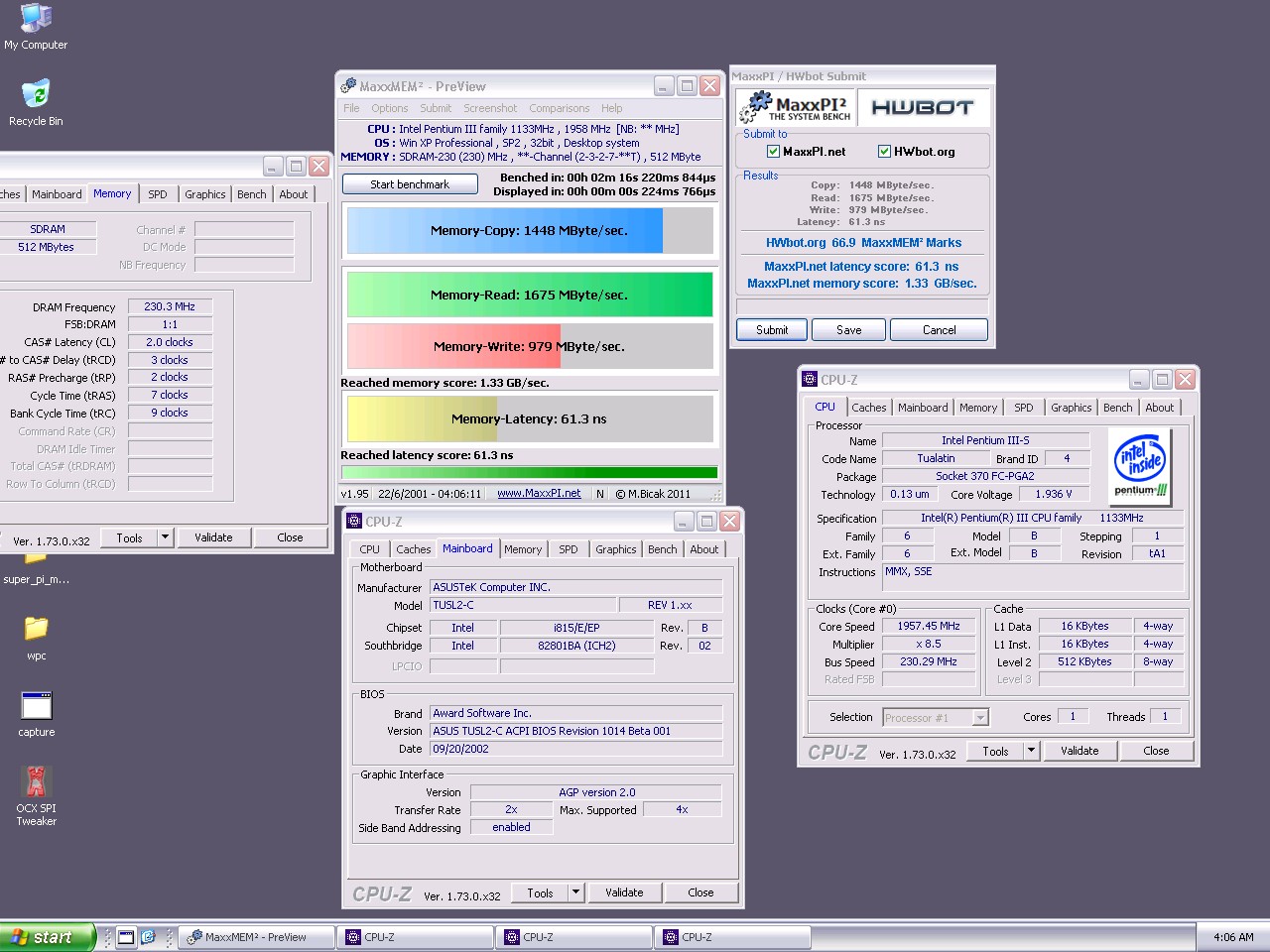The height and width of the screenshot is (952, 1270).
Task: Switch to Graphics tab in Memory CPU-Z window
Action: (x=205, y=194)
